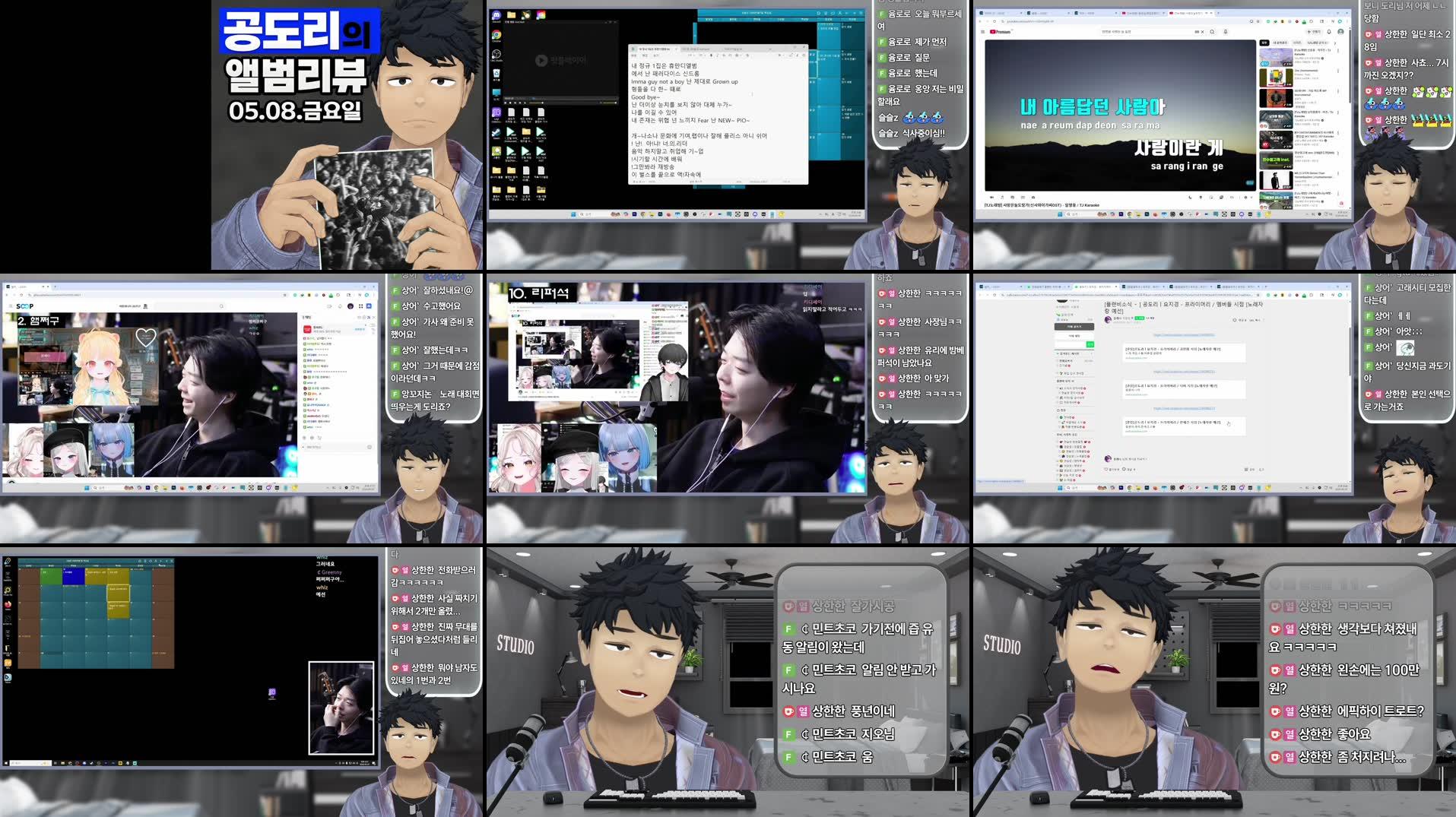Click the date text '05.08.금요일' on the title card
Image resolution: width=1456 pixels, height=817 pixels.
tap(295, 111)
